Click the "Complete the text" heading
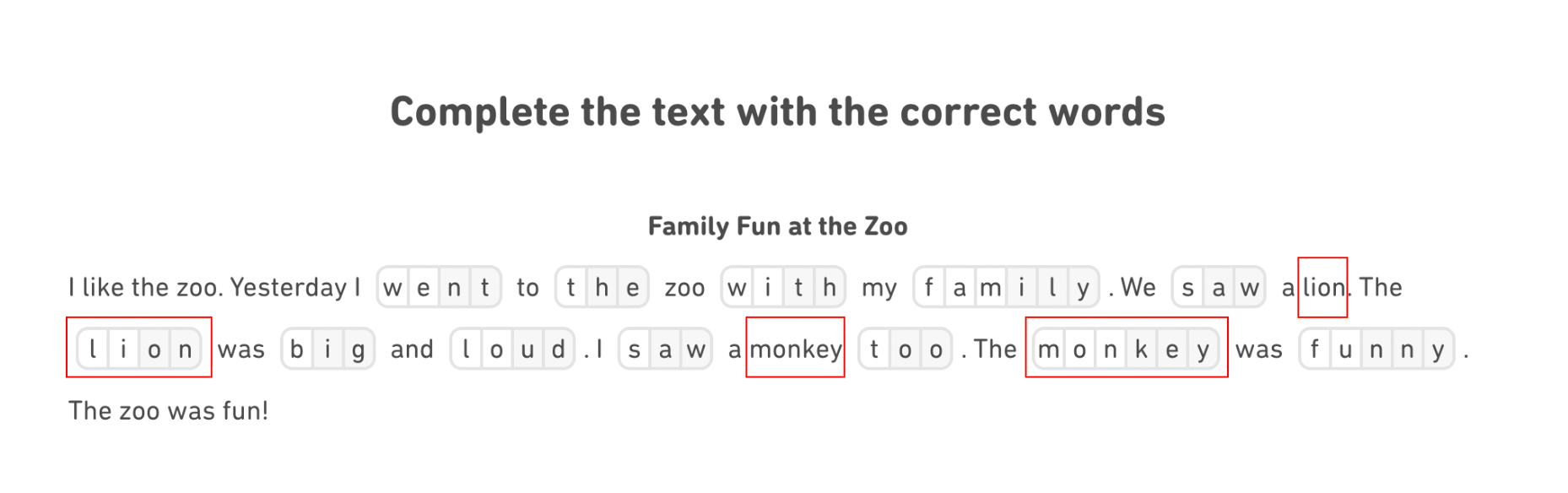 (x=777, y=112)
